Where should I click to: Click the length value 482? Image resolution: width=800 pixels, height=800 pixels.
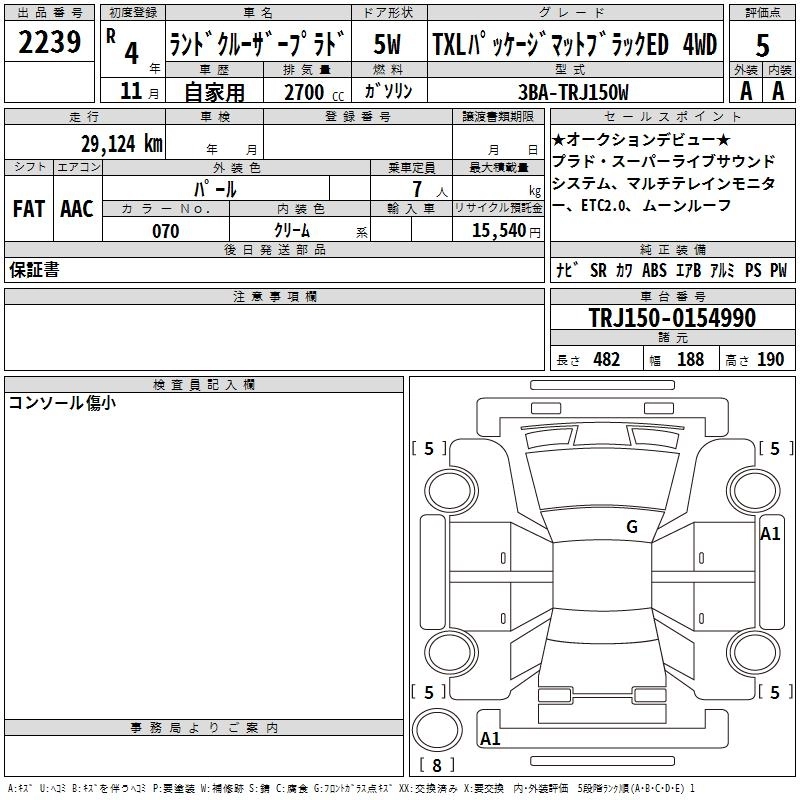point(606,359)
